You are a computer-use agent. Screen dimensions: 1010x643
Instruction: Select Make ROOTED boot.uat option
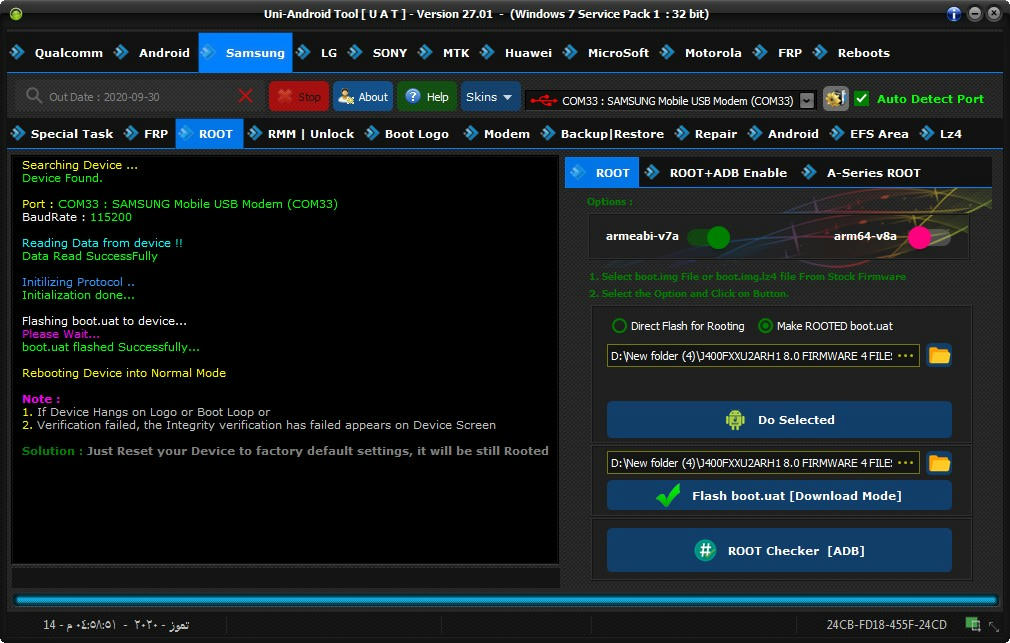(826, 326)
